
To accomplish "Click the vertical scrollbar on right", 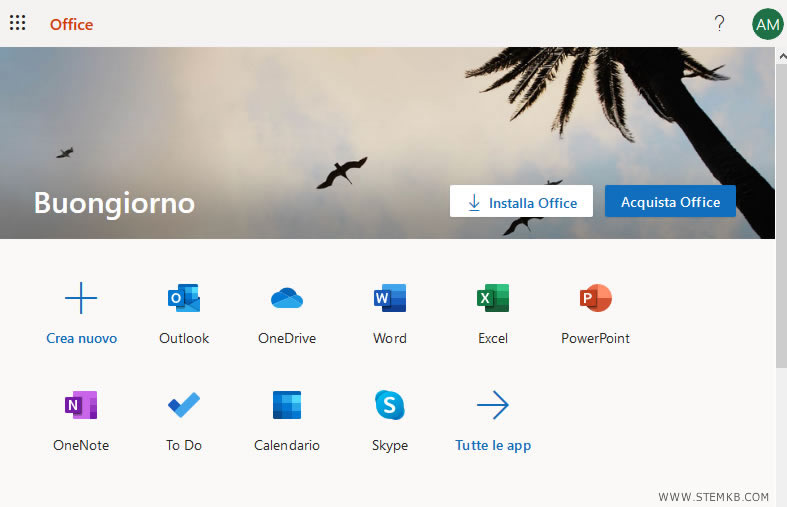I will point(781,210).
